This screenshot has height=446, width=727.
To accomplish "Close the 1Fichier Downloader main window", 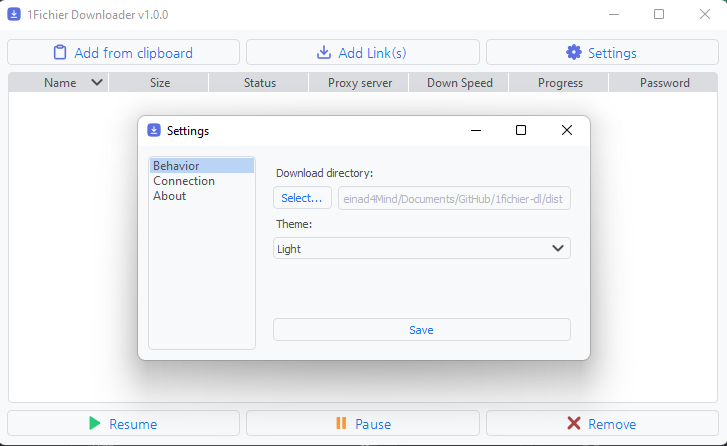I will pos(705,14).
